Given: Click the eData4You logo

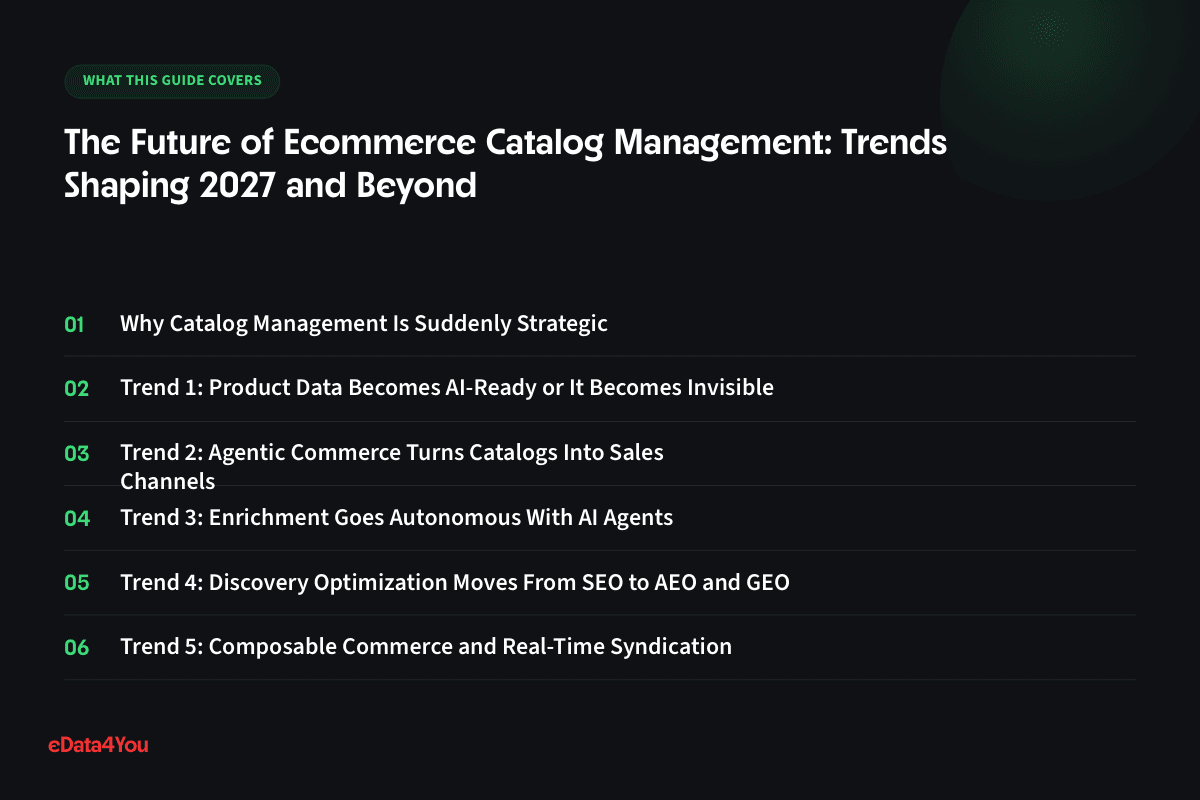Looking at the screenshot, I should [98, 745].
